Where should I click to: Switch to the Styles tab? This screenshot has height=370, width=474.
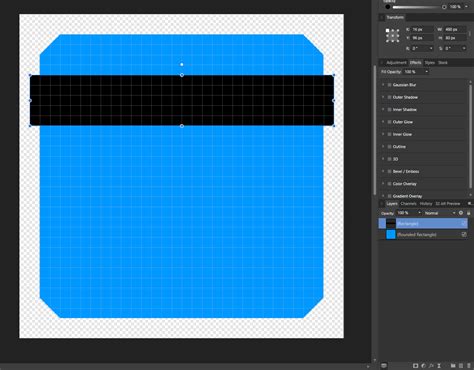coord(430,63)
